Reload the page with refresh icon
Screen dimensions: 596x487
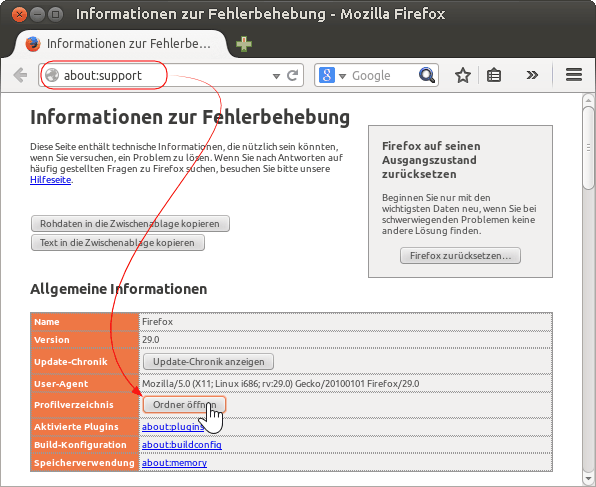[292, 75]
